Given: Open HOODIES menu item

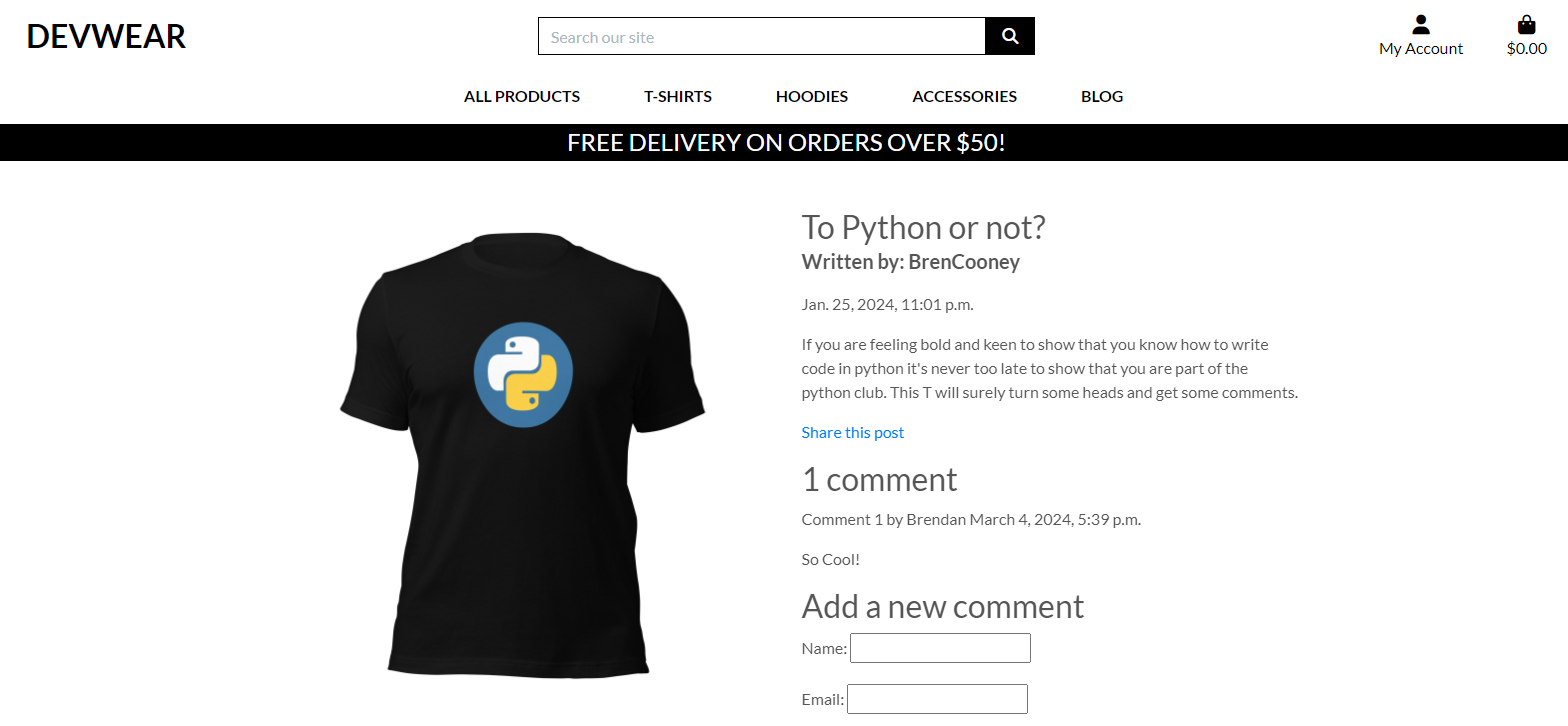Looking at the screenshot, I should [812, 97].
